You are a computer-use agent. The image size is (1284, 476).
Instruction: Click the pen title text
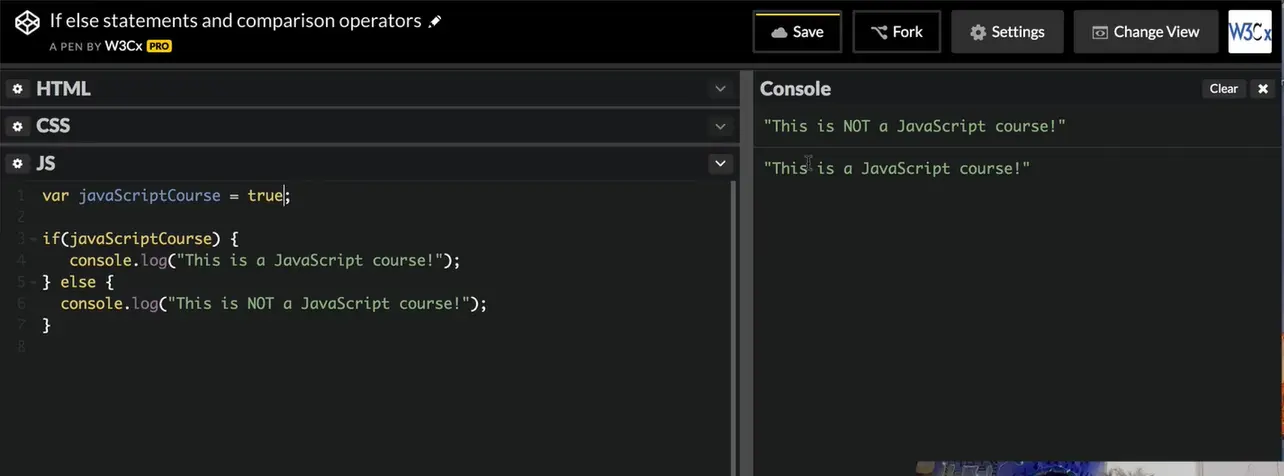click(235, 20)
